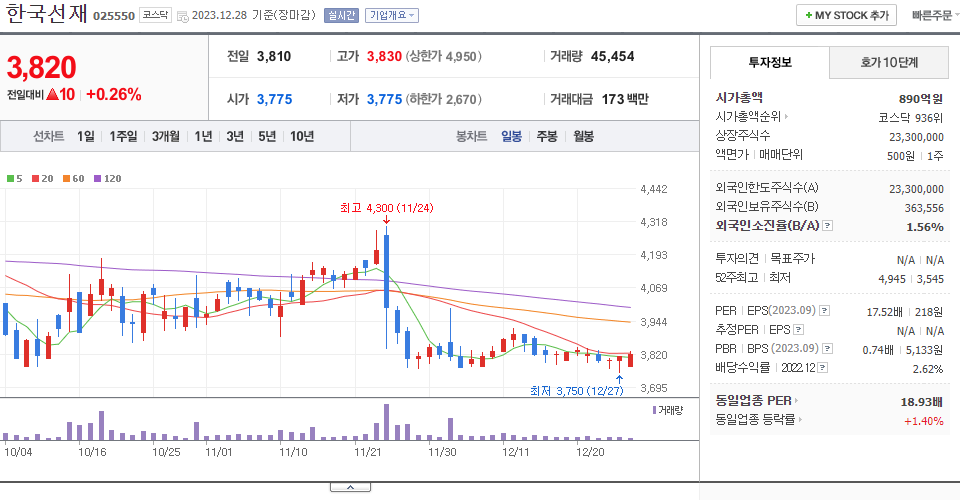Open the help icon next to 외국인소진율(B/A)
The height and width of the screenshot is (500, 960).
click(x=827, y=226)
